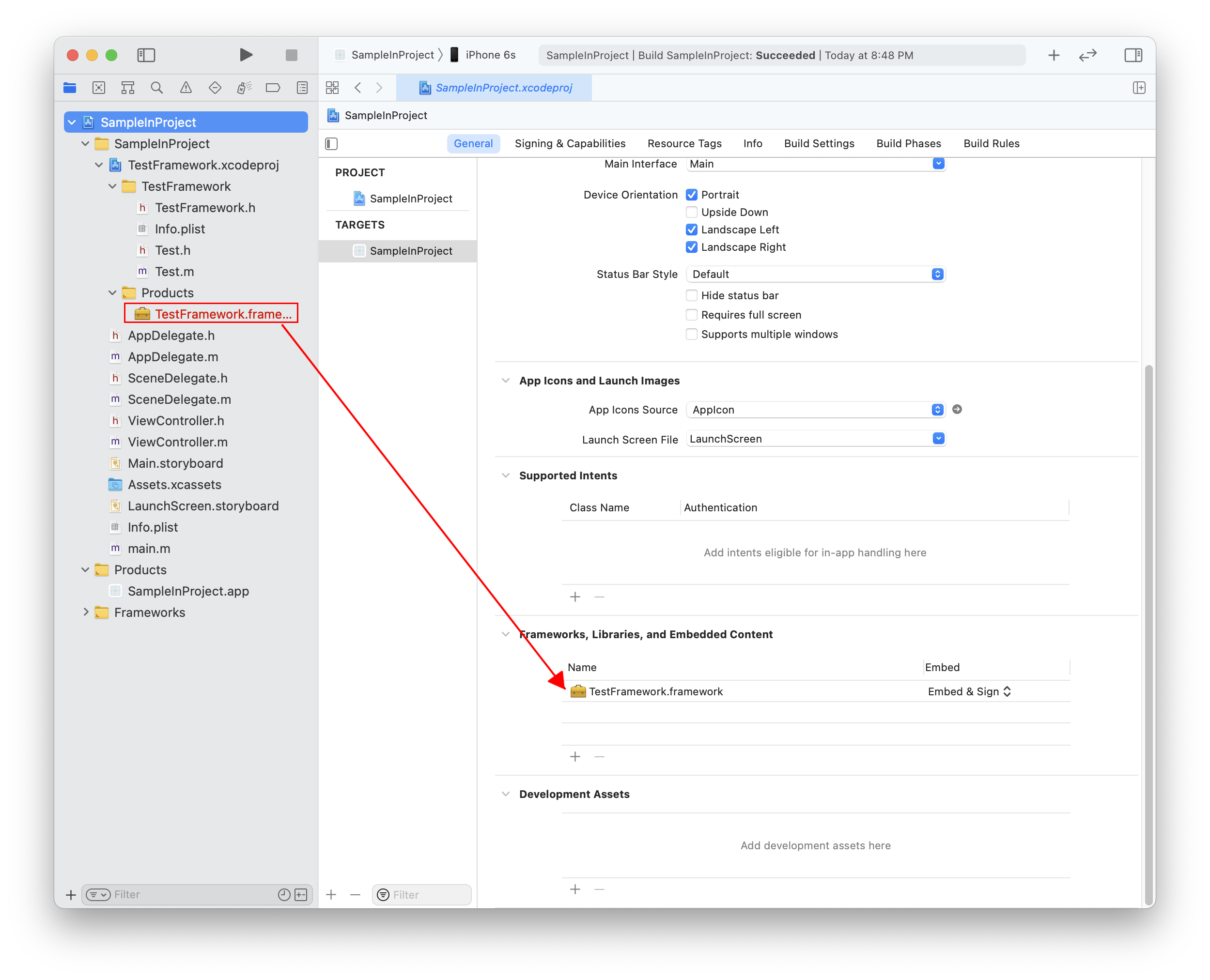Screen dimensions: 1210x980
Task: Enable the Upside Down orientation checkbox
Action: pyautogui.click(x=691, y=212)
